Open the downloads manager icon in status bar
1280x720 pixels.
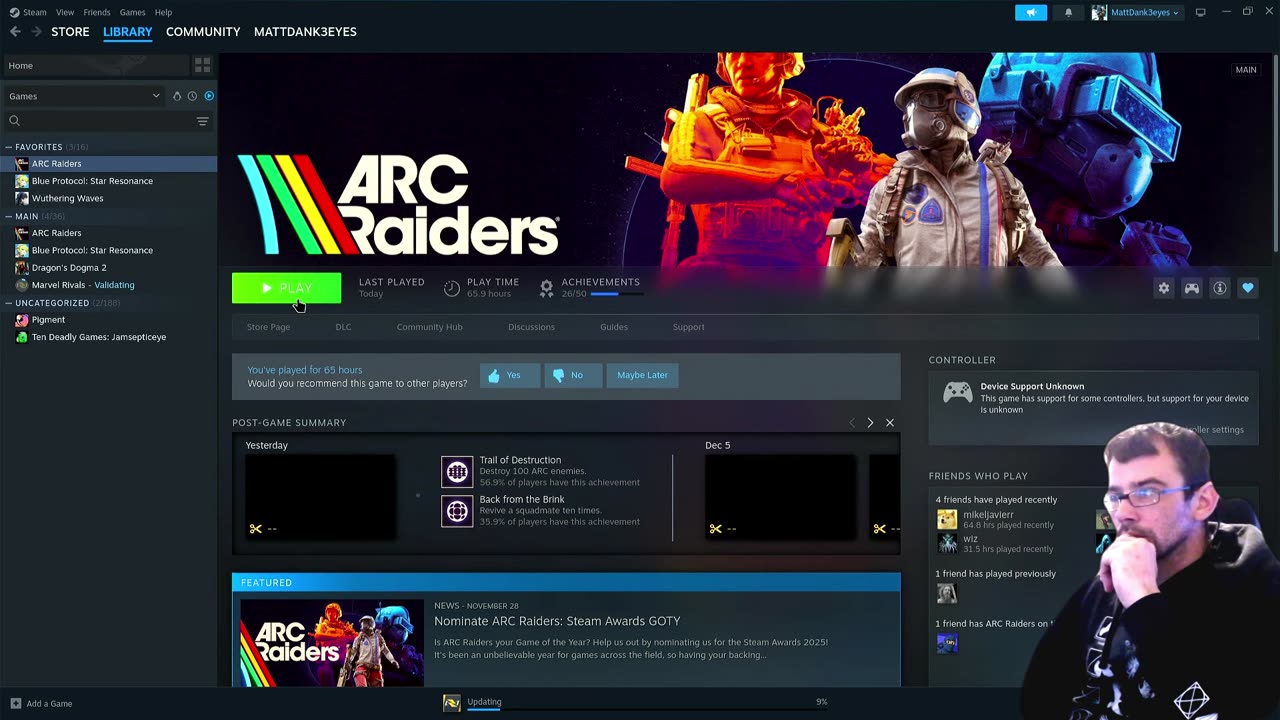pos(452,703)
